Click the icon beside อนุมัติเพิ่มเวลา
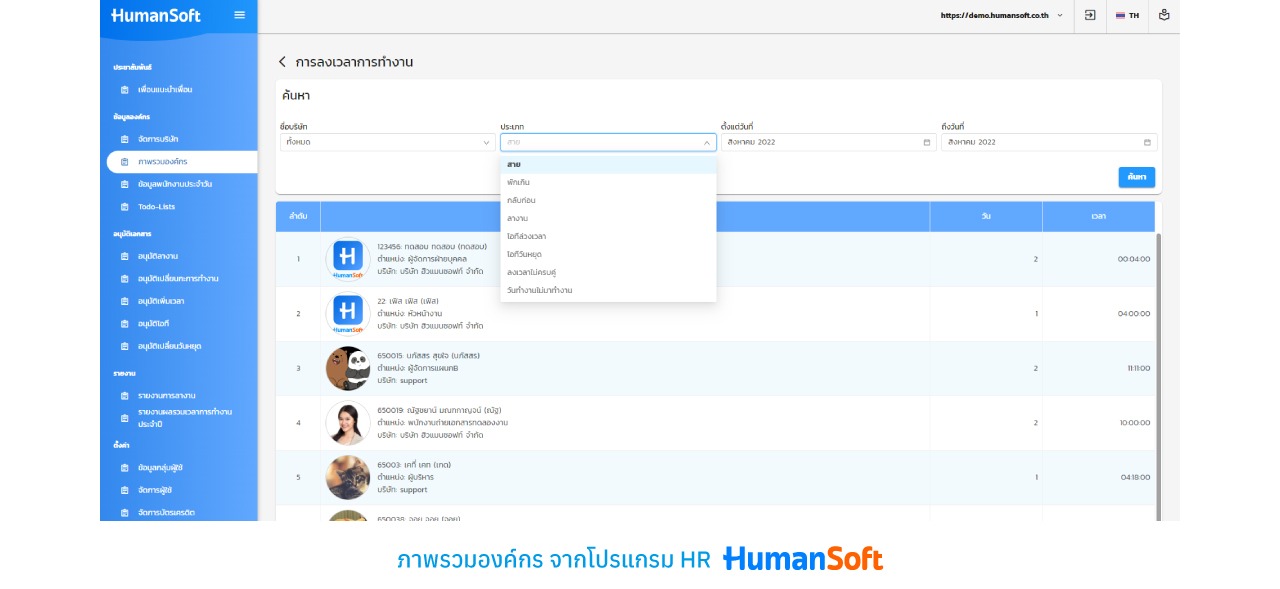 pos(125,301)
